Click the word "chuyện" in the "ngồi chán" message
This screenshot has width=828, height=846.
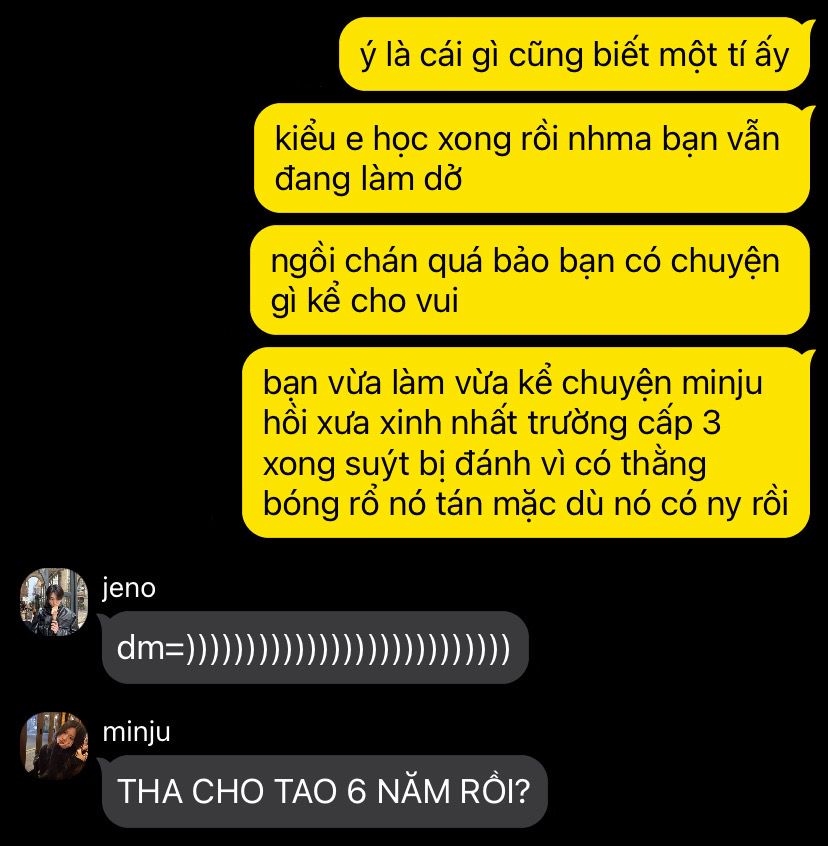[725, 262]
